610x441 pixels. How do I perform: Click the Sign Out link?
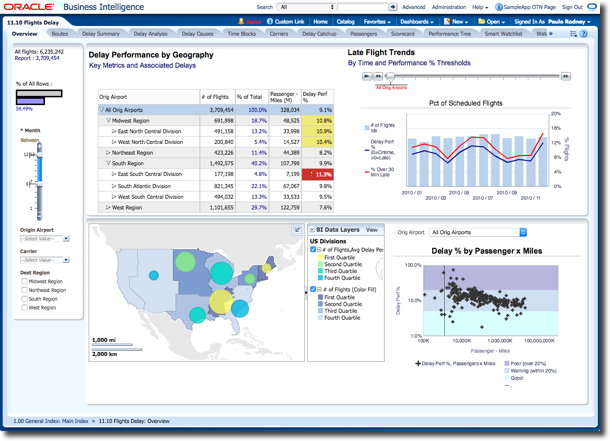(572, 7)
